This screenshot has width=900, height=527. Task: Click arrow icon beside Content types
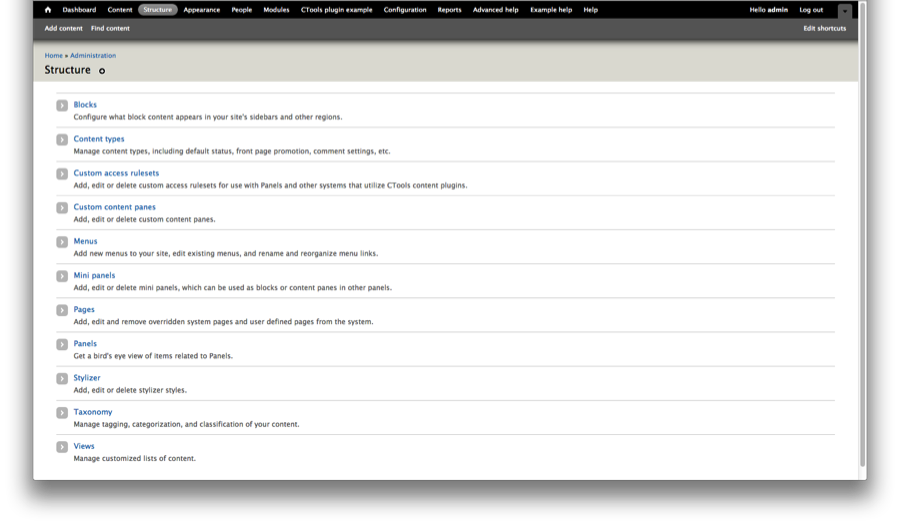click(62, 140)
